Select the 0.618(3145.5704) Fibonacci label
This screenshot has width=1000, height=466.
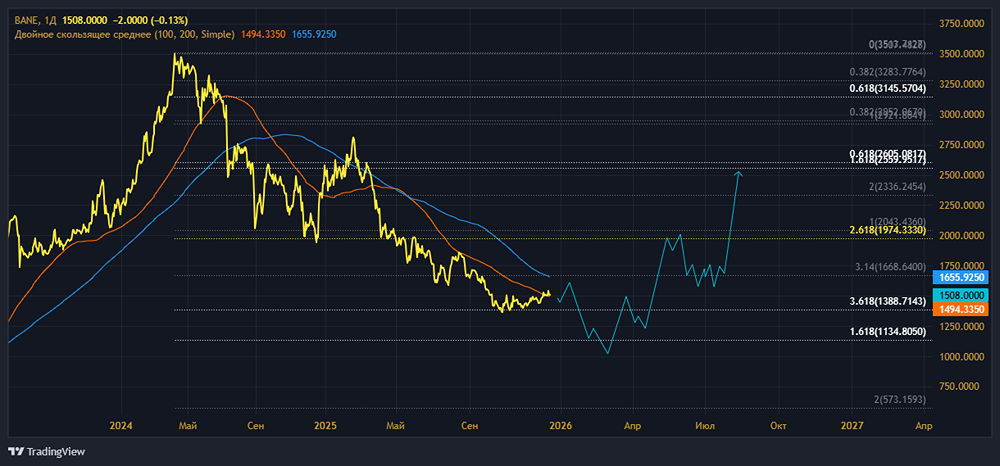[x=888, y=89]
